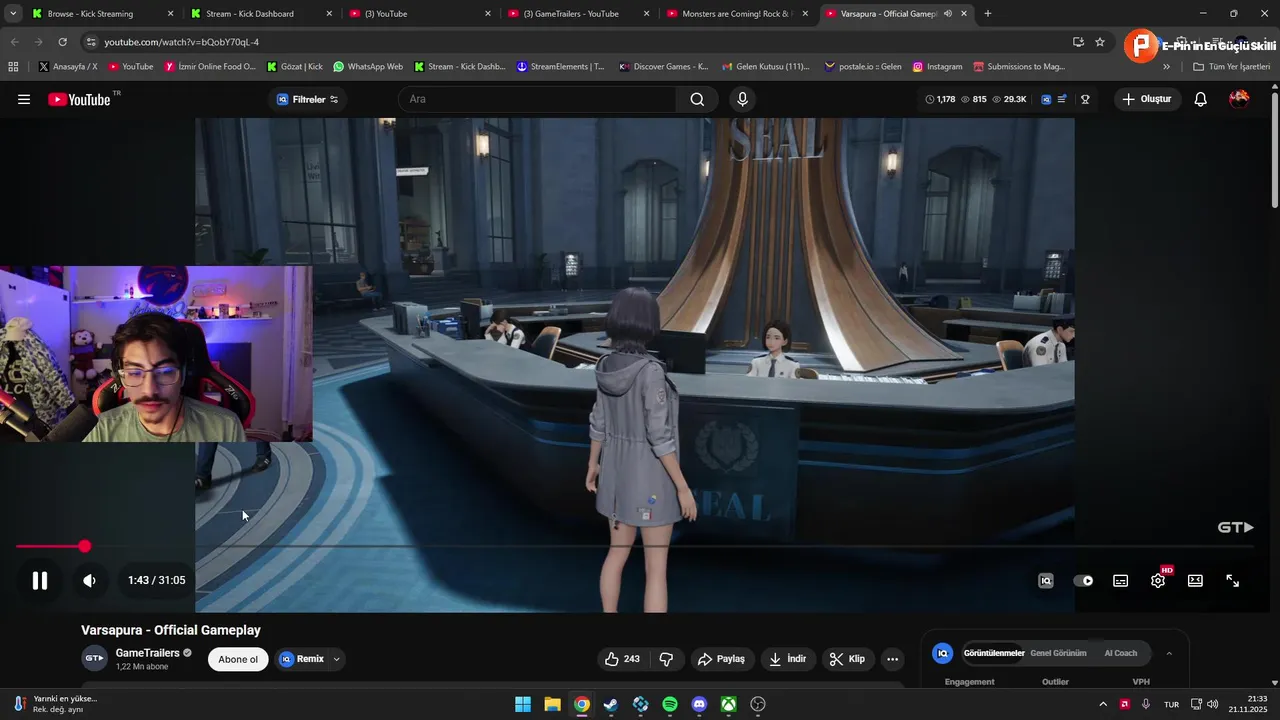This screenshot has height=720, width=1280.
Task: Open the YouTube hamburger guide menu
Action: point(24,99)
